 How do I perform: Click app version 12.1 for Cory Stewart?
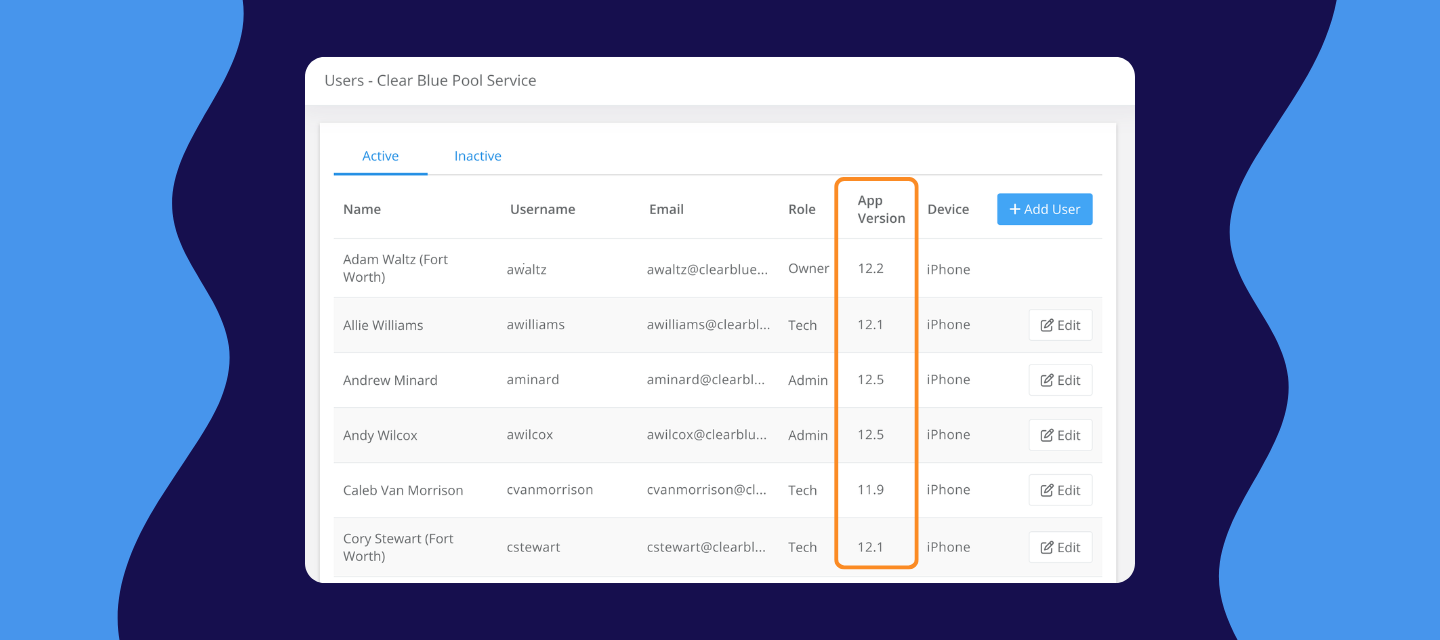click(871, 547)
